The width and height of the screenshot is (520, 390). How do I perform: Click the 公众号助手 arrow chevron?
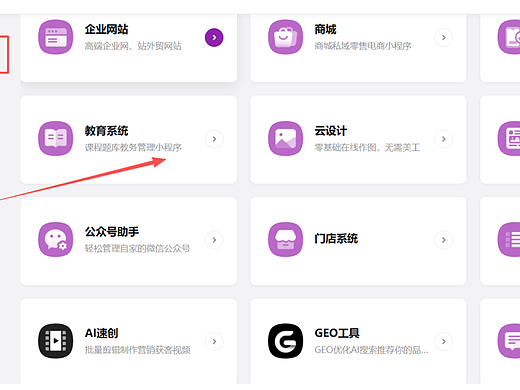click(214, 240)
